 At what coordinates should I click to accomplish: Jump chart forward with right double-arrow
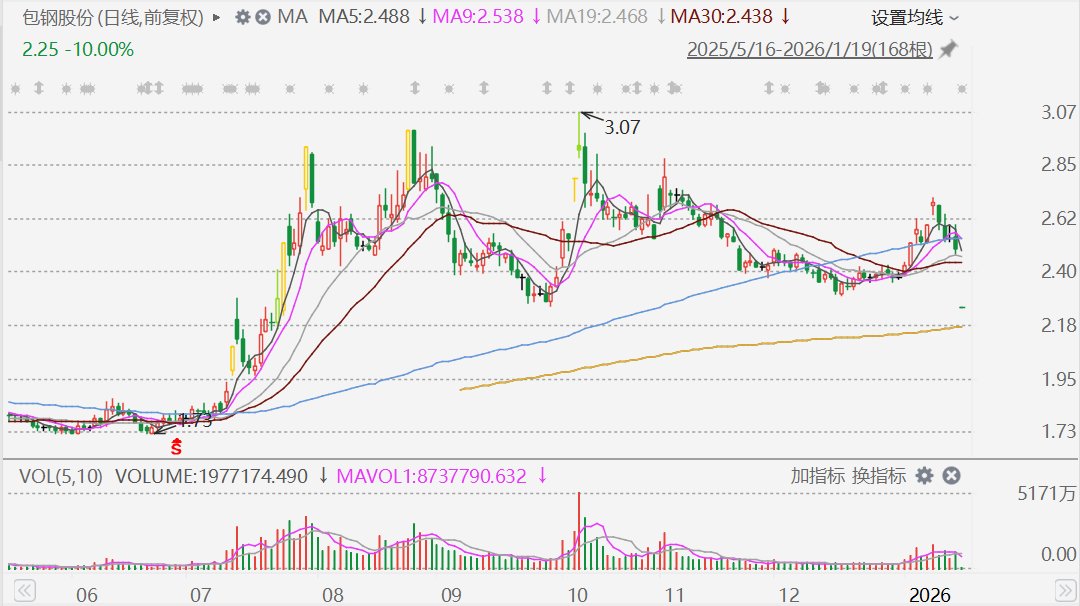click(1065, 591)
